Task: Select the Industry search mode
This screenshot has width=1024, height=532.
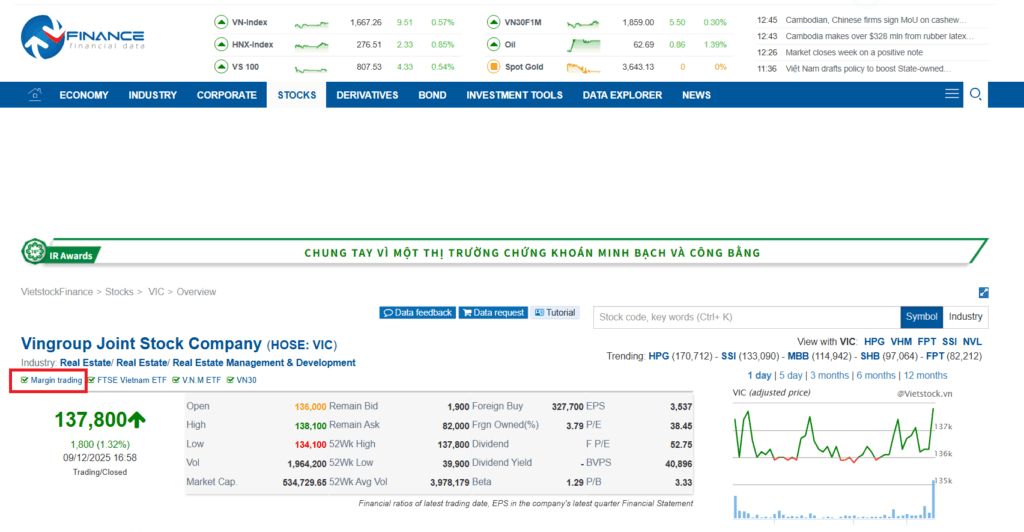Action: tap(965, 317)
